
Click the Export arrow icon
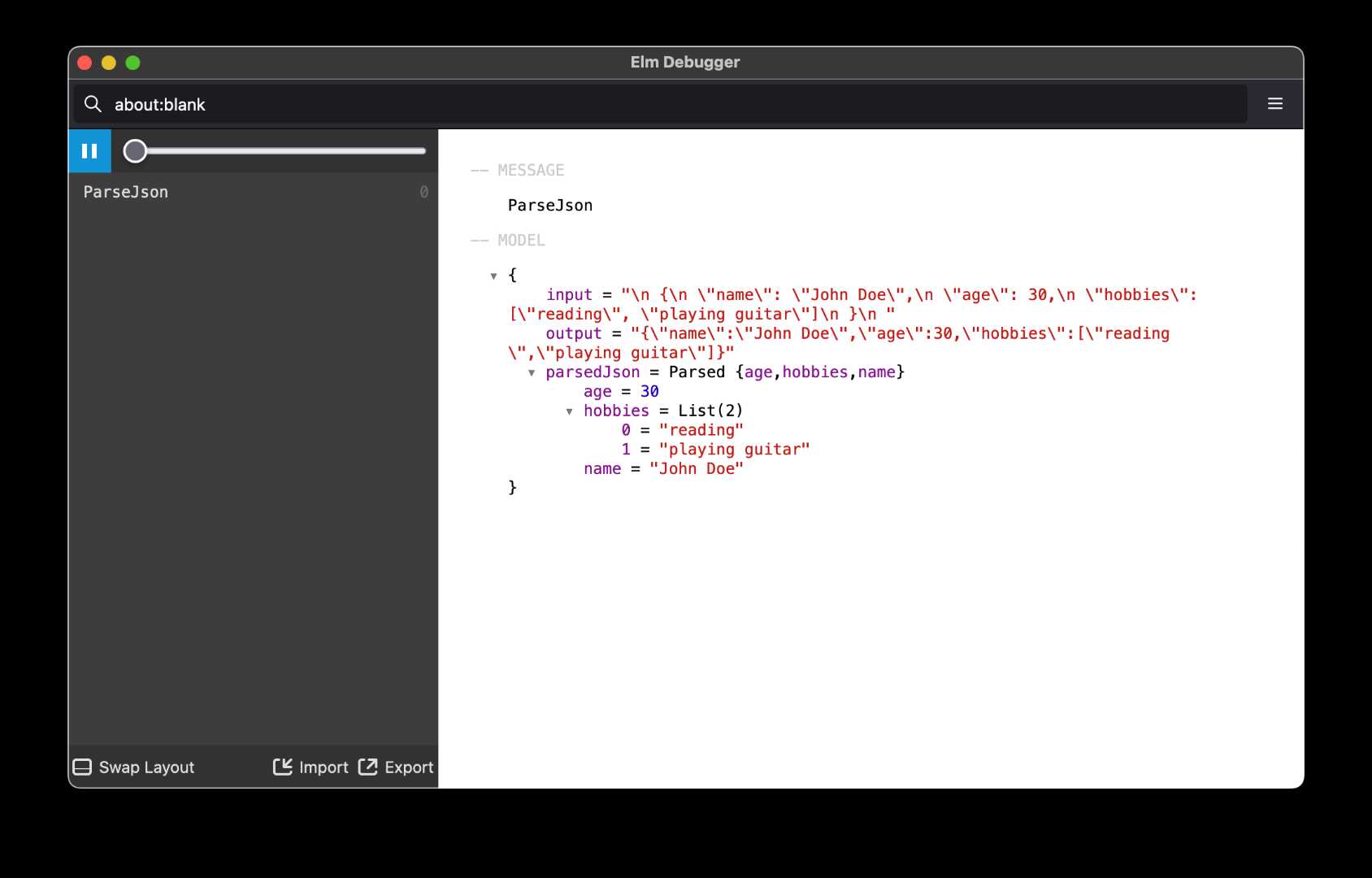point(367,767)
